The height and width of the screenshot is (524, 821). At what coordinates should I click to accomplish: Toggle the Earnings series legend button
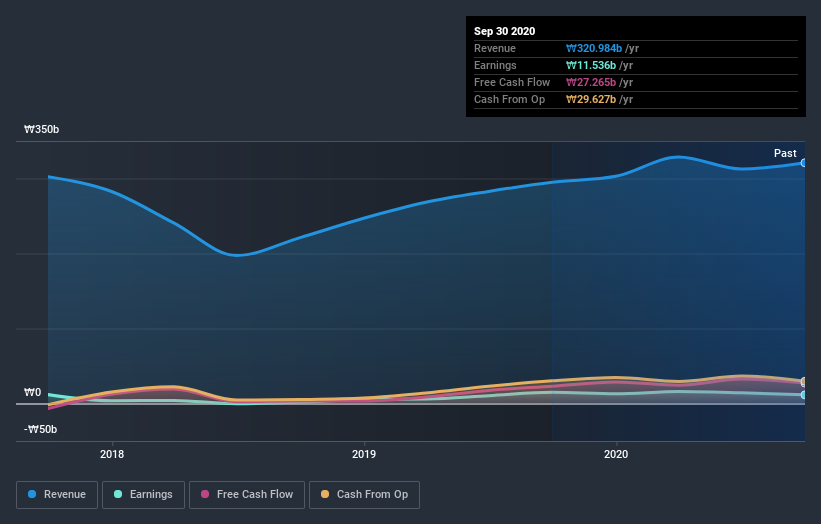tap(143, 495)
